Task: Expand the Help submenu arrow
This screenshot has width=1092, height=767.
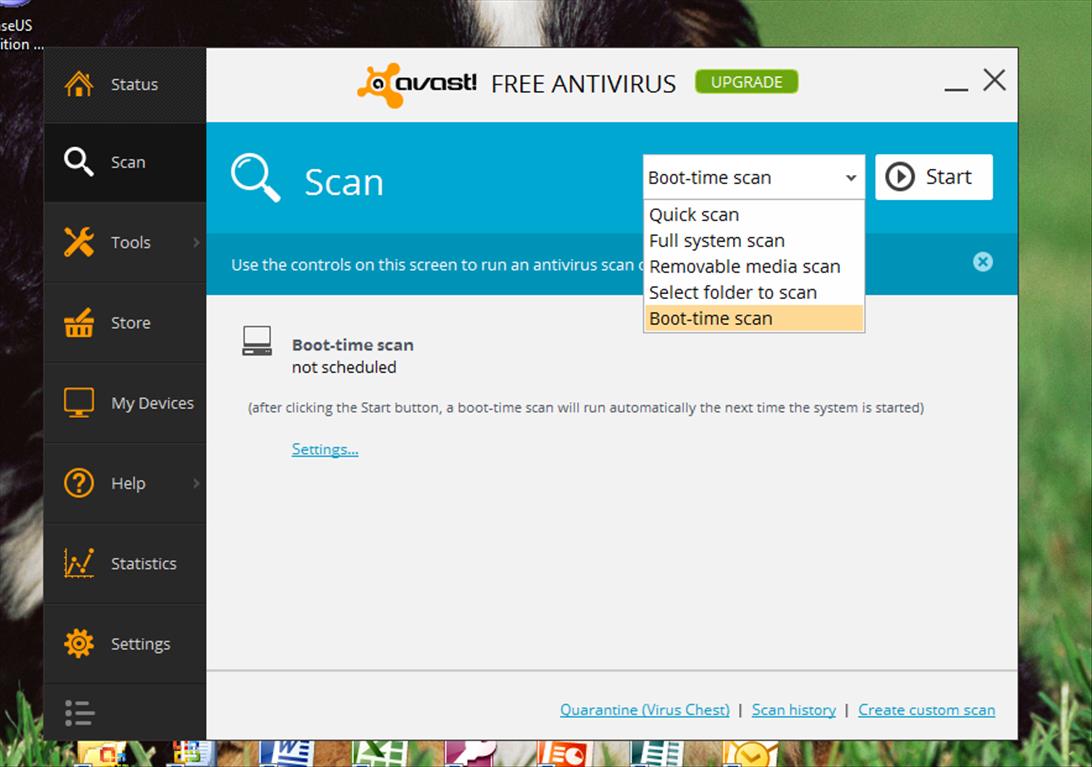Action: coord(196,483)
